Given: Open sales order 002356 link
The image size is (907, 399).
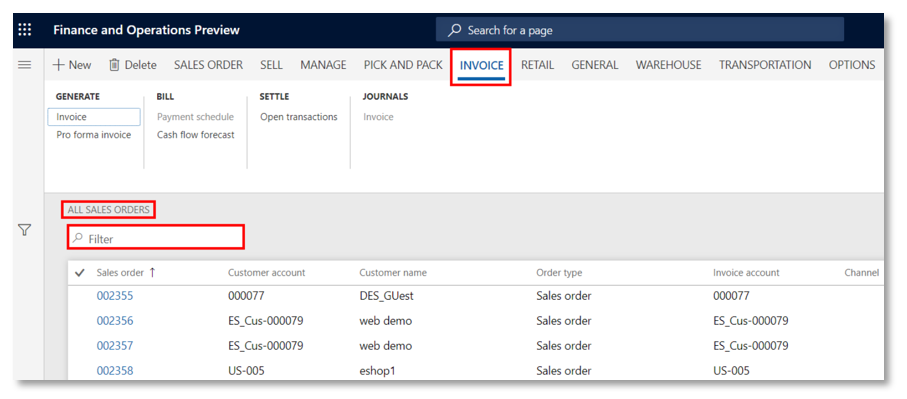Looking at the screenshot, I should 115,321.
